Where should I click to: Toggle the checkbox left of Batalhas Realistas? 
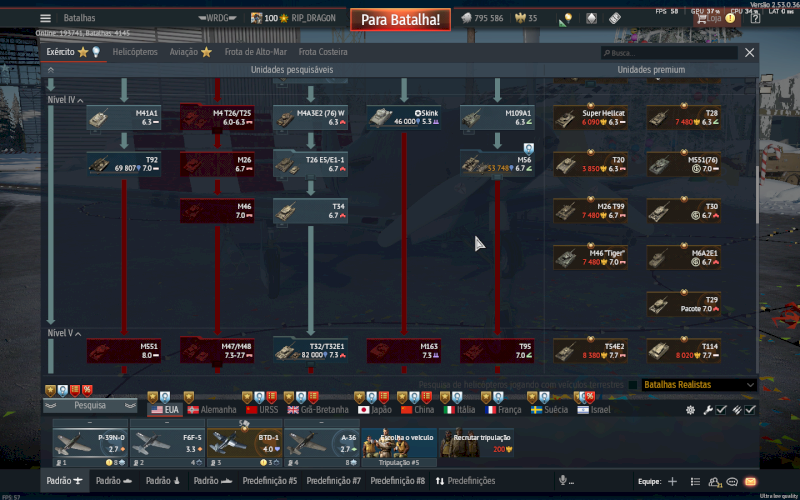[632, 385]
